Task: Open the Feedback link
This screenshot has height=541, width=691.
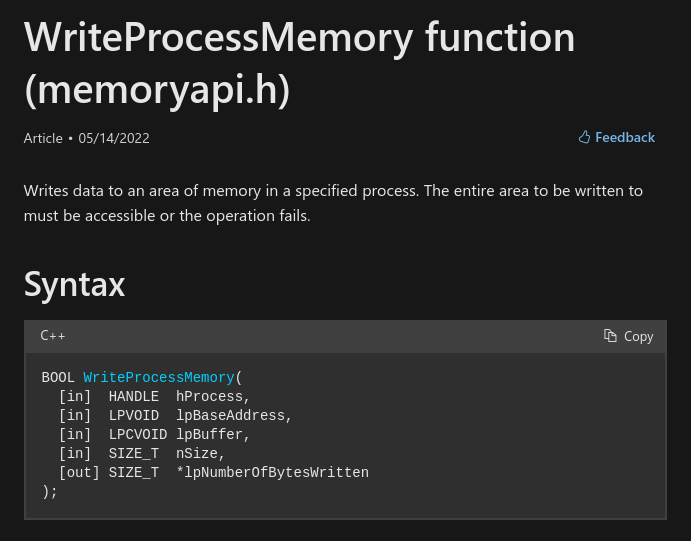Action: click(625, 138)
